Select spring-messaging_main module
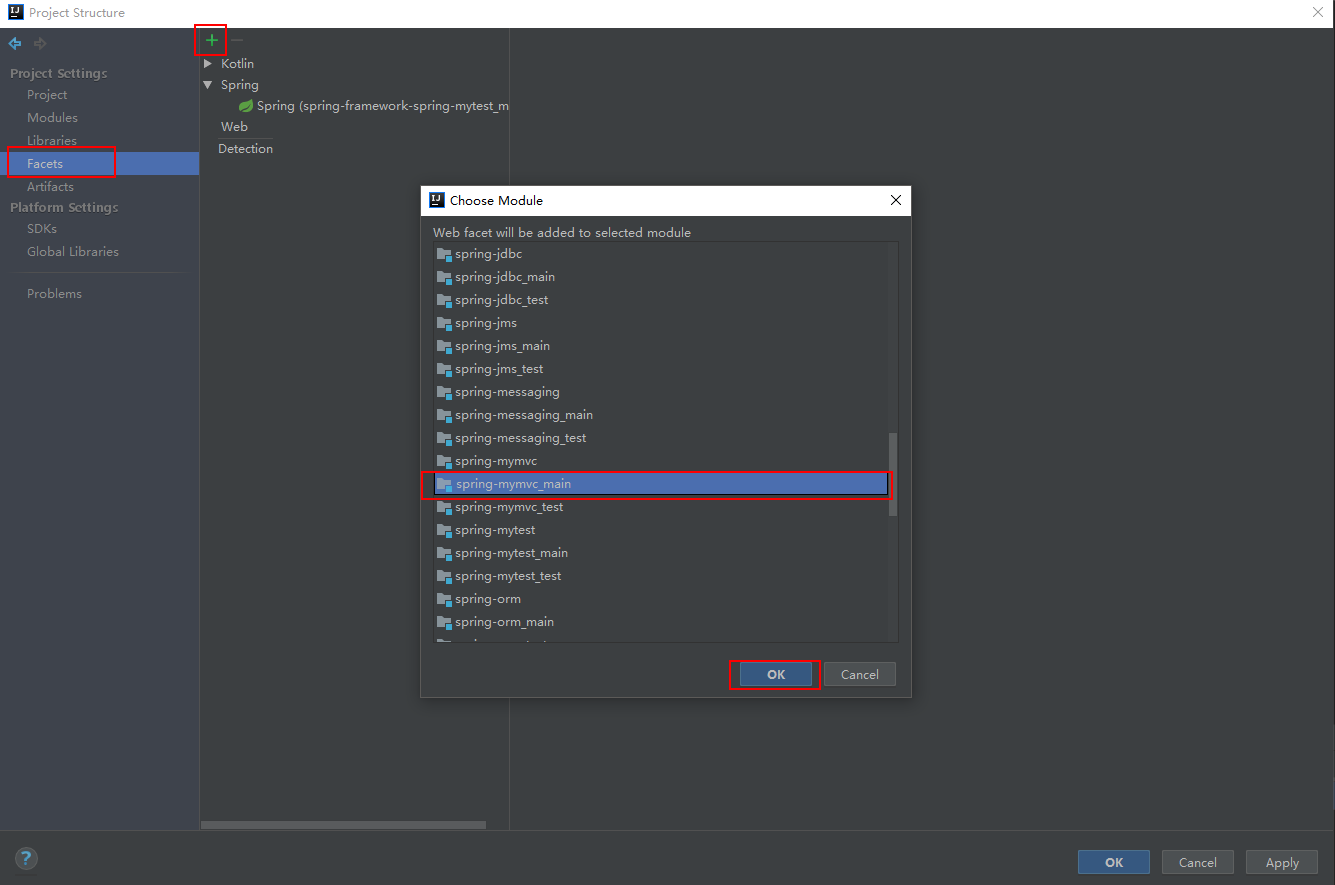Image resolution: width=1335 pixels, height=885 pixels. [x=661, y=415]
